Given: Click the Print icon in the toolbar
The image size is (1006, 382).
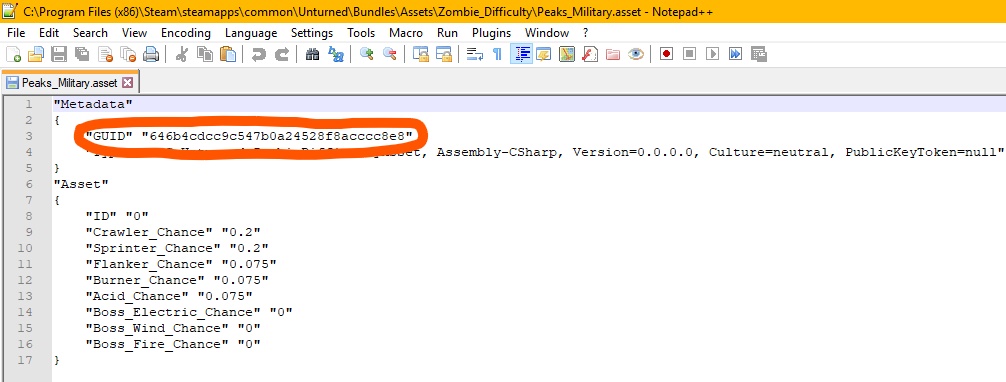Looking at the screenshot, I should pos(151,55).
